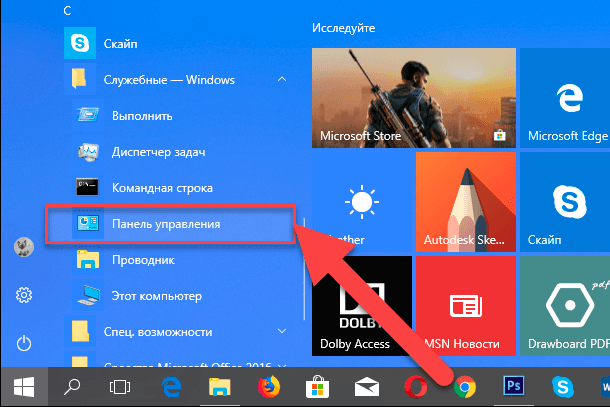Launch Firefox from the taskbar
Screen dimensions: 610x407
(269, 387)
